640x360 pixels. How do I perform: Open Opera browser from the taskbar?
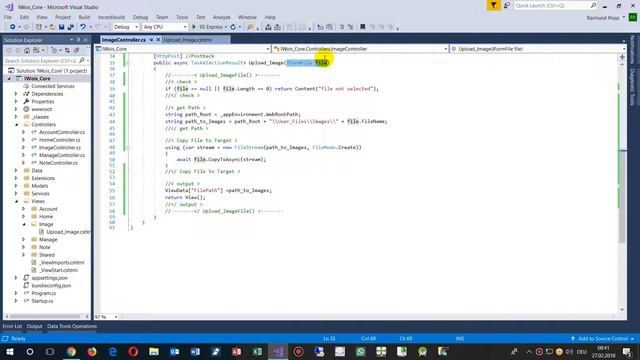click(133, 351)
